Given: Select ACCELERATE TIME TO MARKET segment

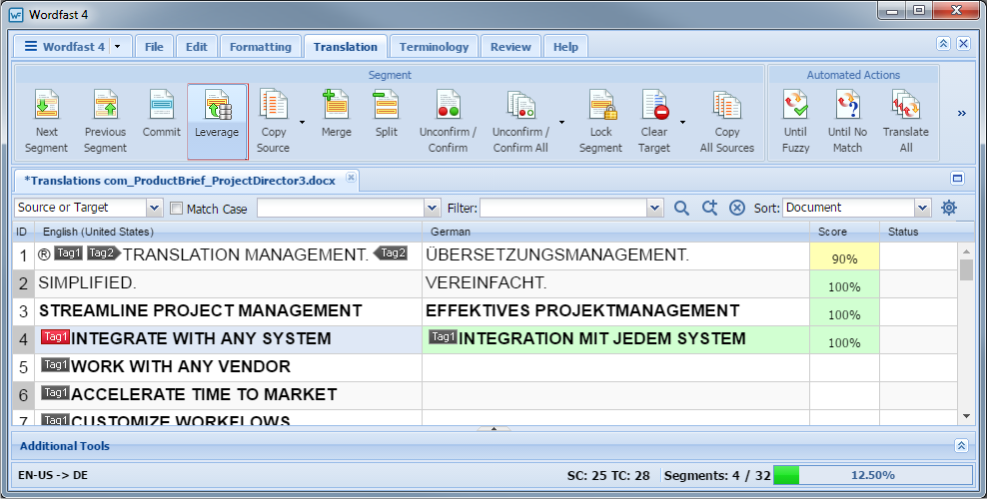Looking at the screenshot, I should [204, 395].
